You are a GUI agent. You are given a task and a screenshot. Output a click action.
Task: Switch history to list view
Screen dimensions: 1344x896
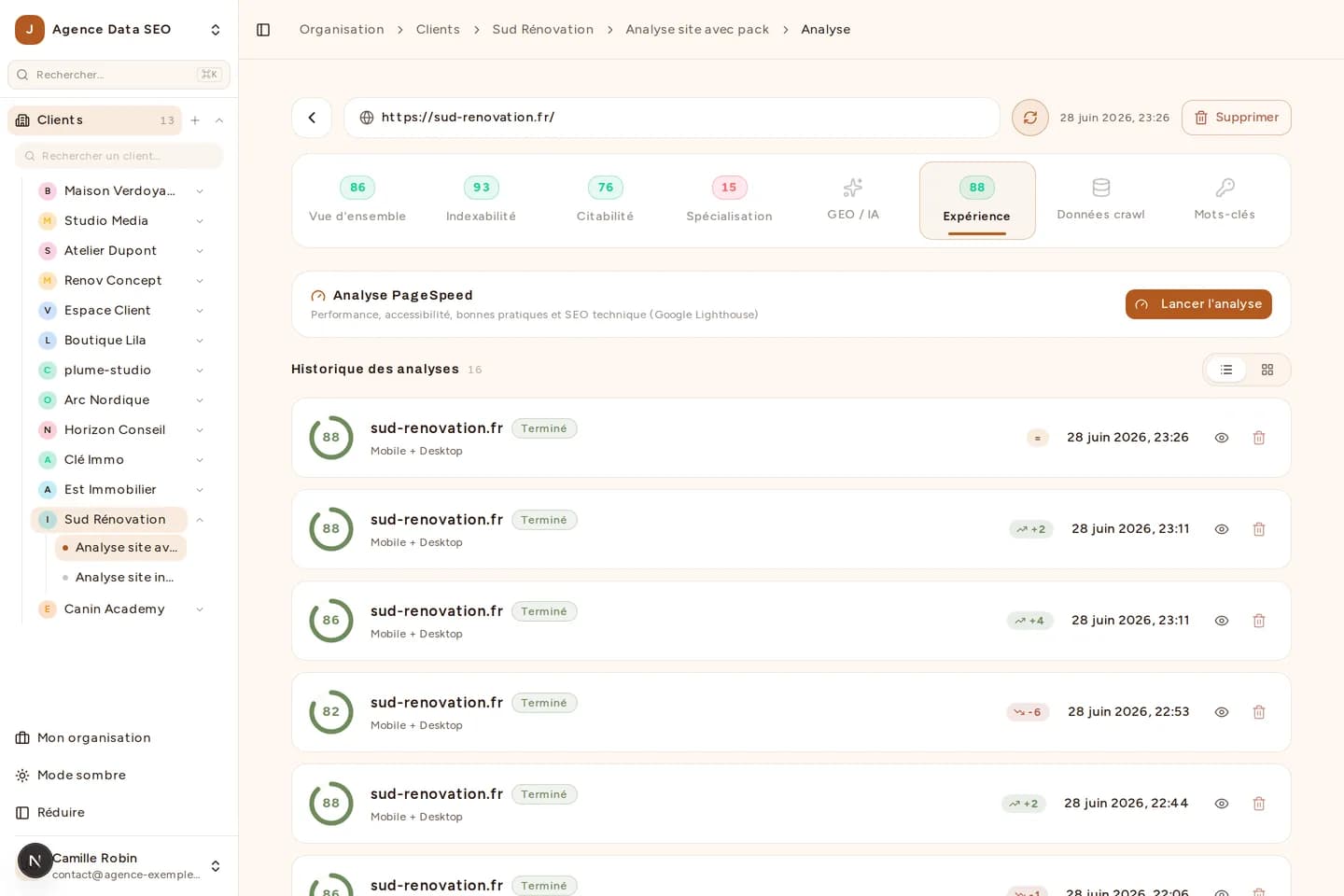(1226, 370)
